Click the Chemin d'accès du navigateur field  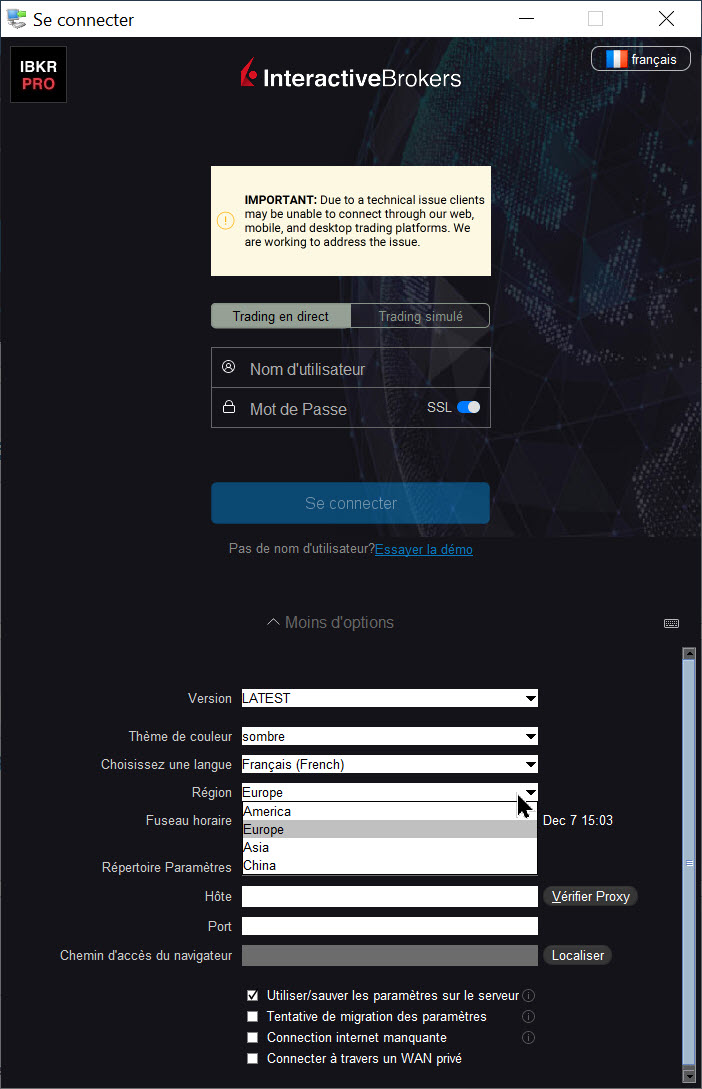click(390, 956)
